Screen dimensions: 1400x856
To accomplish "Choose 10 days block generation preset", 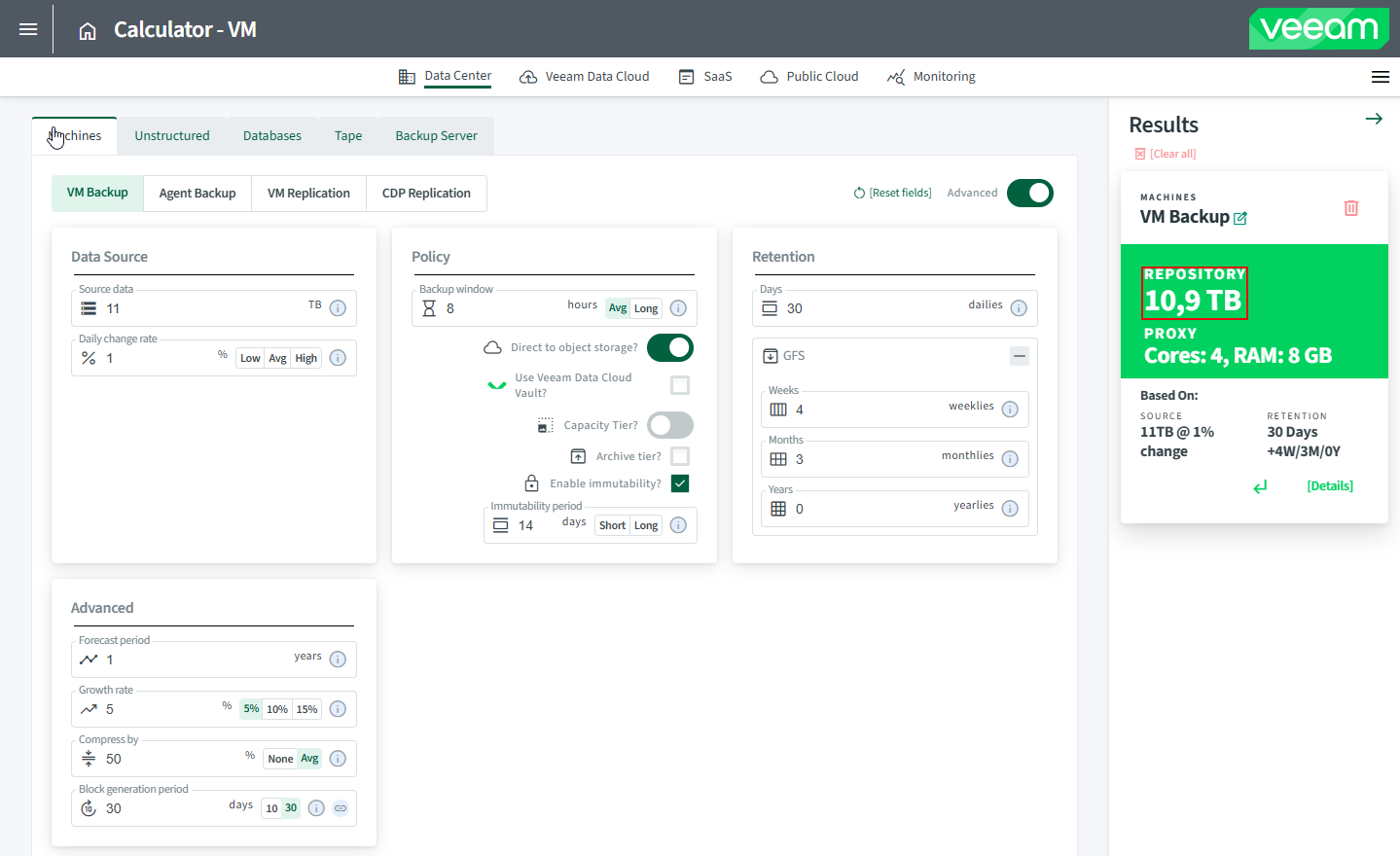I will (271, 808).
